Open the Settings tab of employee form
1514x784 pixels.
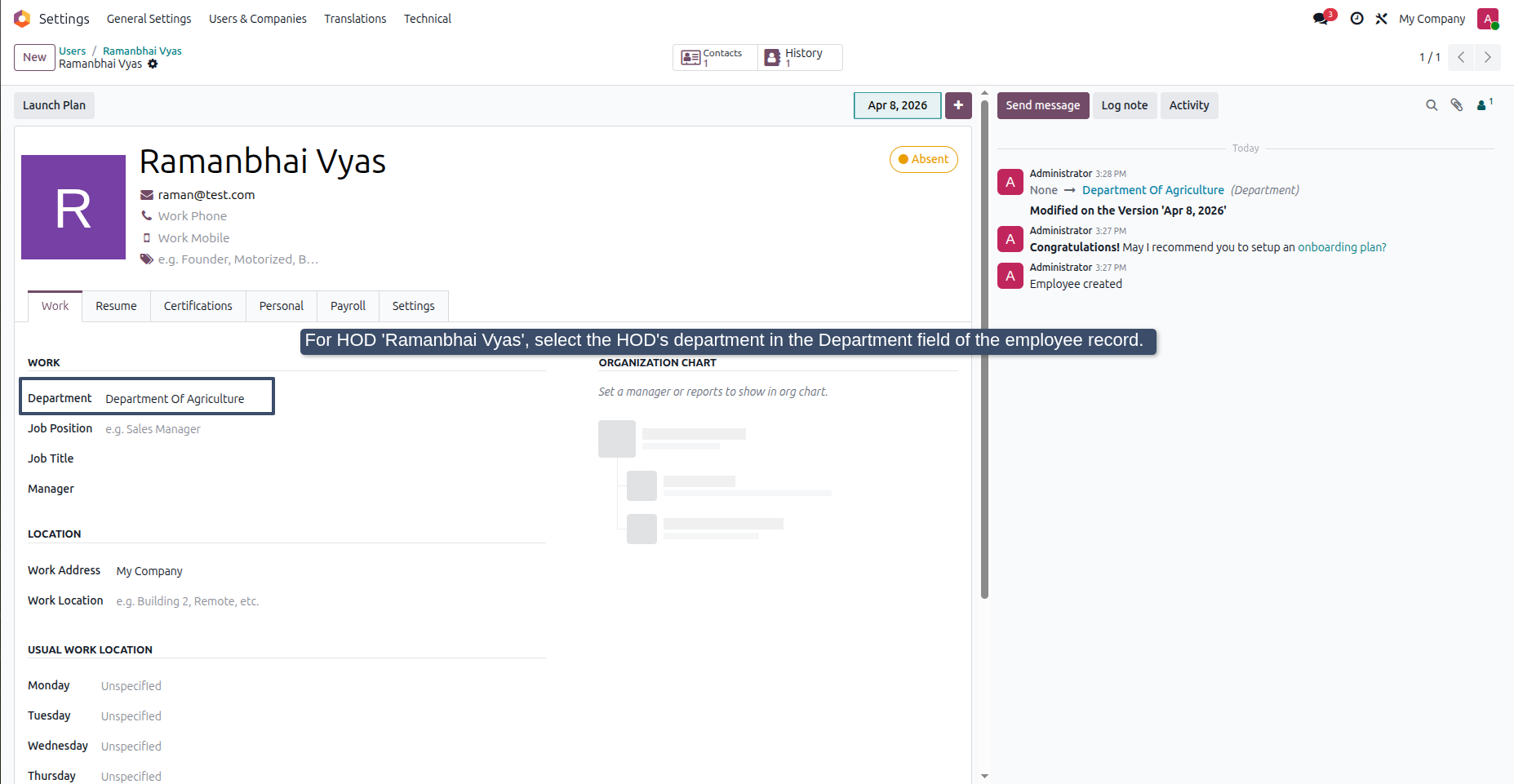click(414, 306)
